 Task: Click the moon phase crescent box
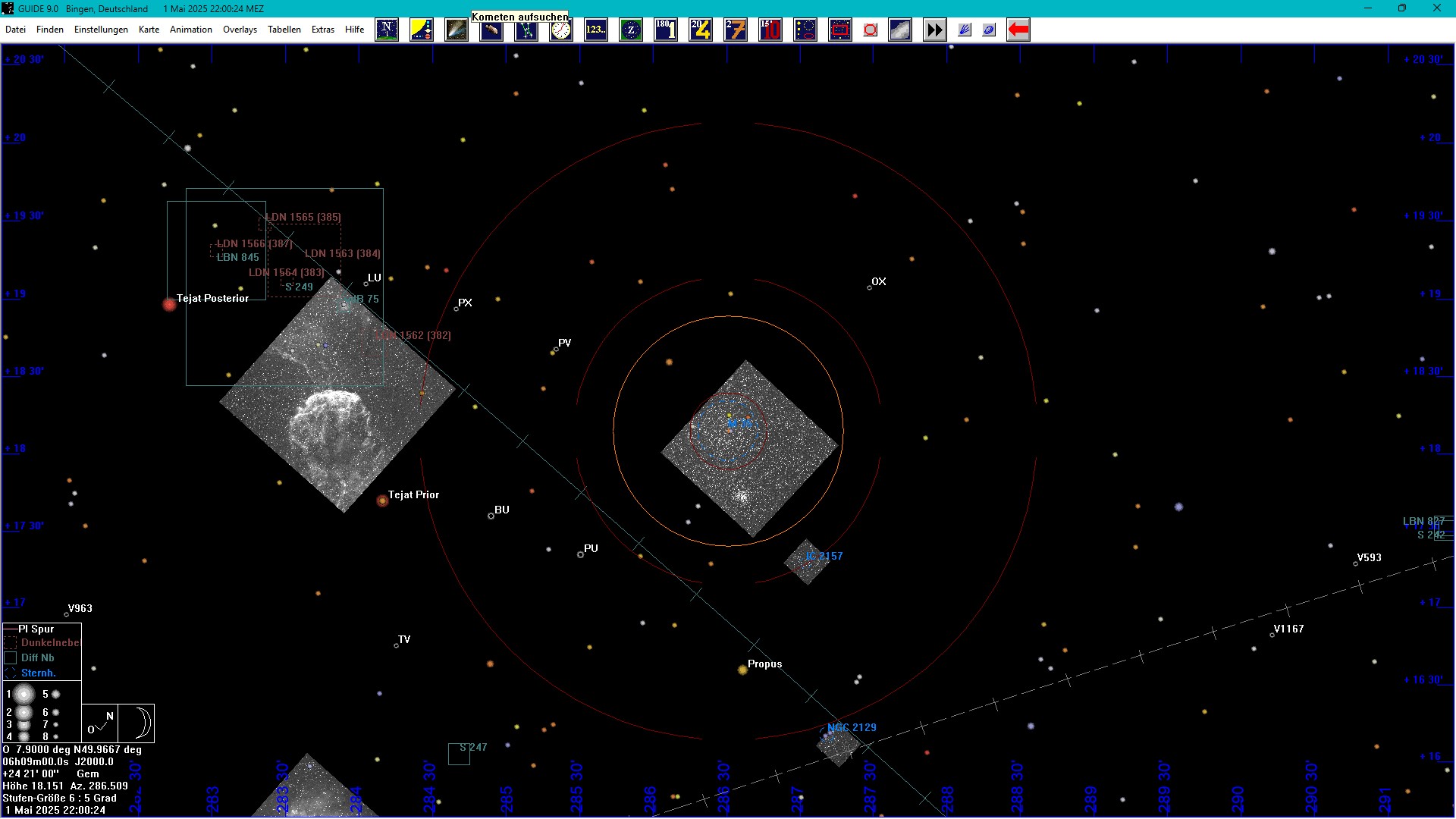tap(137, 723)
